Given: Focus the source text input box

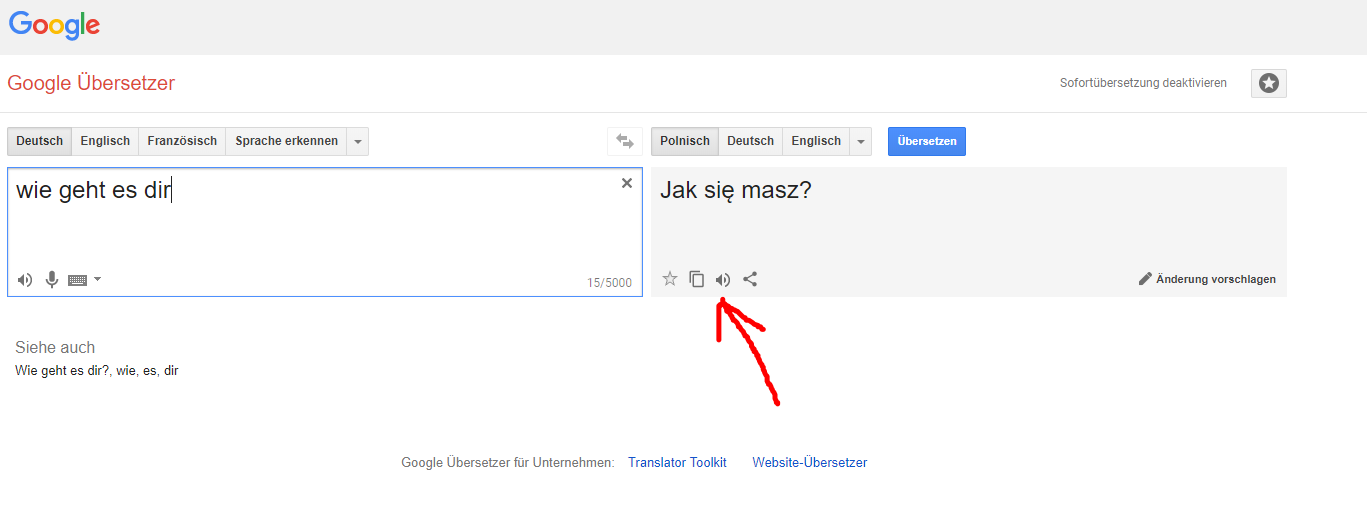Looking at the screenshot, I should 325,232.
